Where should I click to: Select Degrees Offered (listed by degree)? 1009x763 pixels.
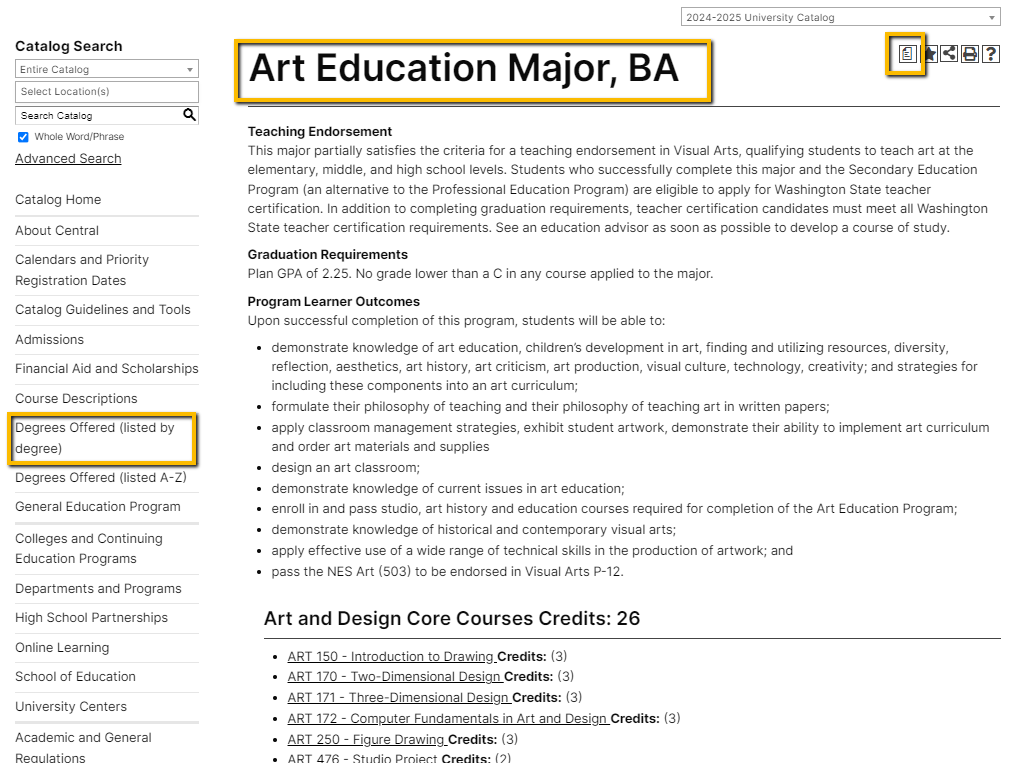[x=95, y=438]
